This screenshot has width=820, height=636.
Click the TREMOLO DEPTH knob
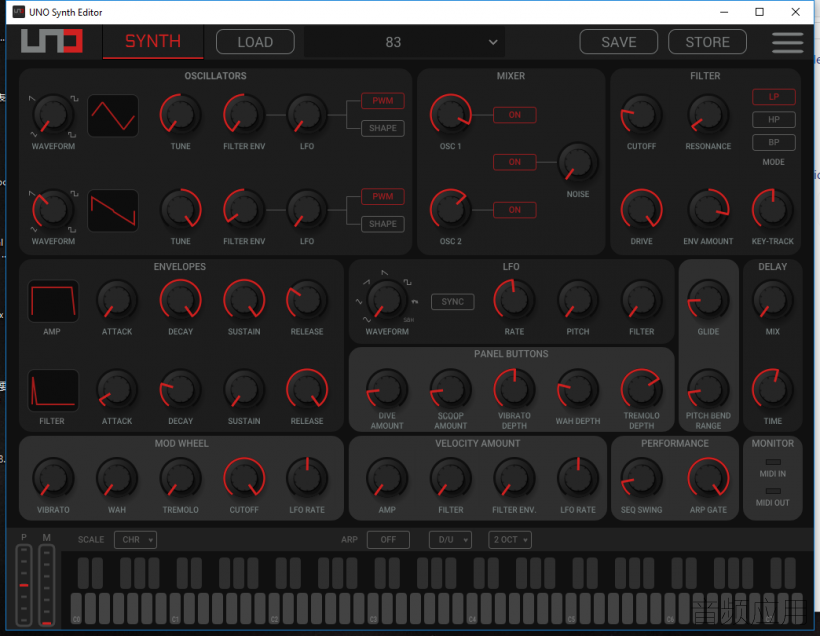(x=641, y=390)
